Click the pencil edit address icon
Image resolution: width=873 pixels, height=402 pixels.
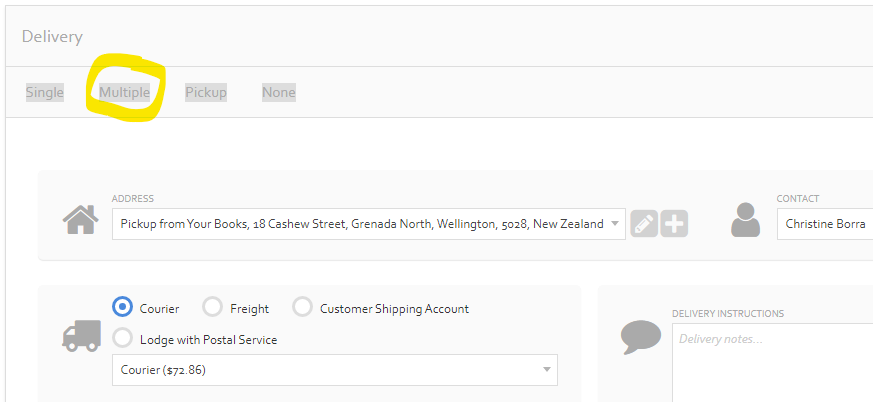point(644,224)
